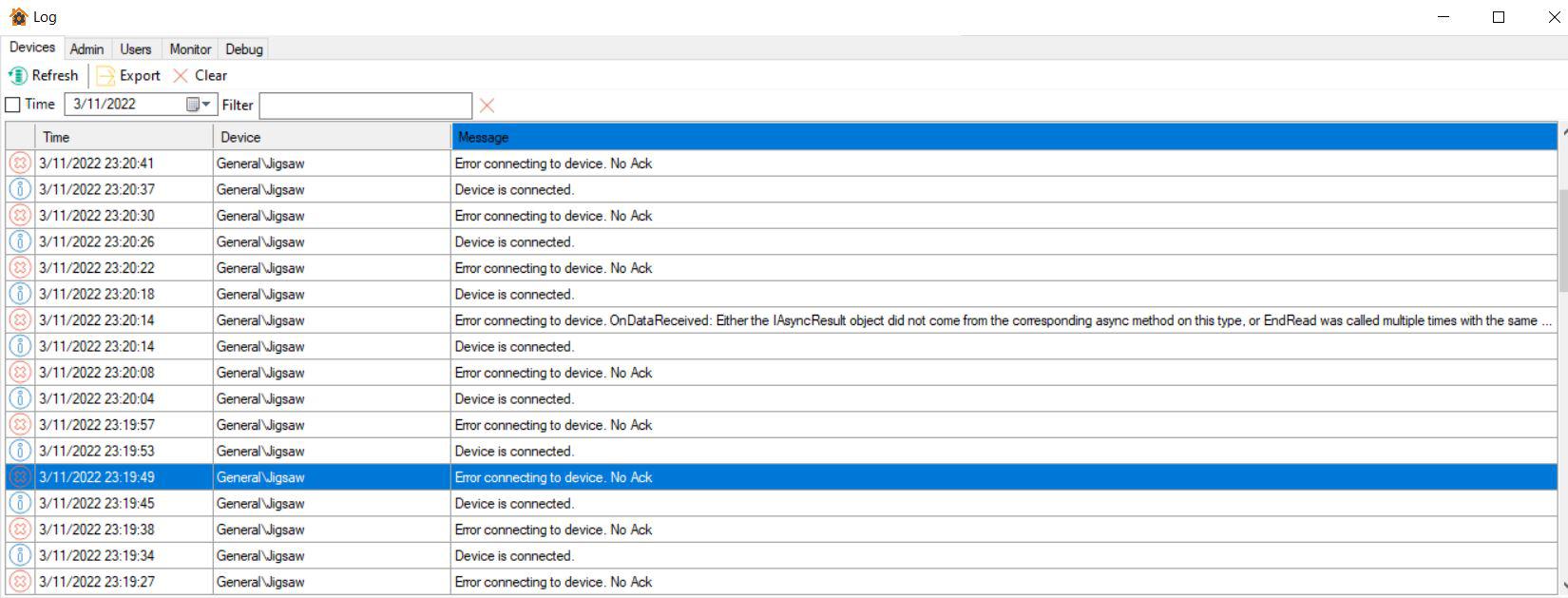Click the Refresh icon in toolbar
This screenshot has height=598, width=1568.
coord(18,76)
